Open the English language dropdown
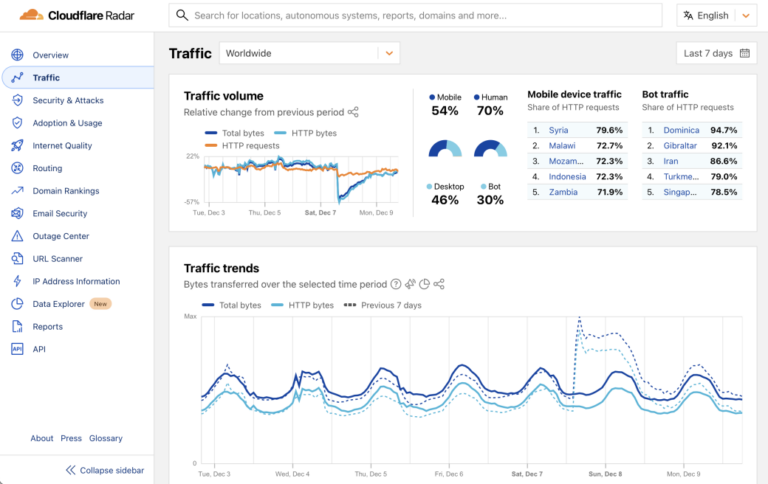This screenshot has height=484, width=768. (717, 16)
